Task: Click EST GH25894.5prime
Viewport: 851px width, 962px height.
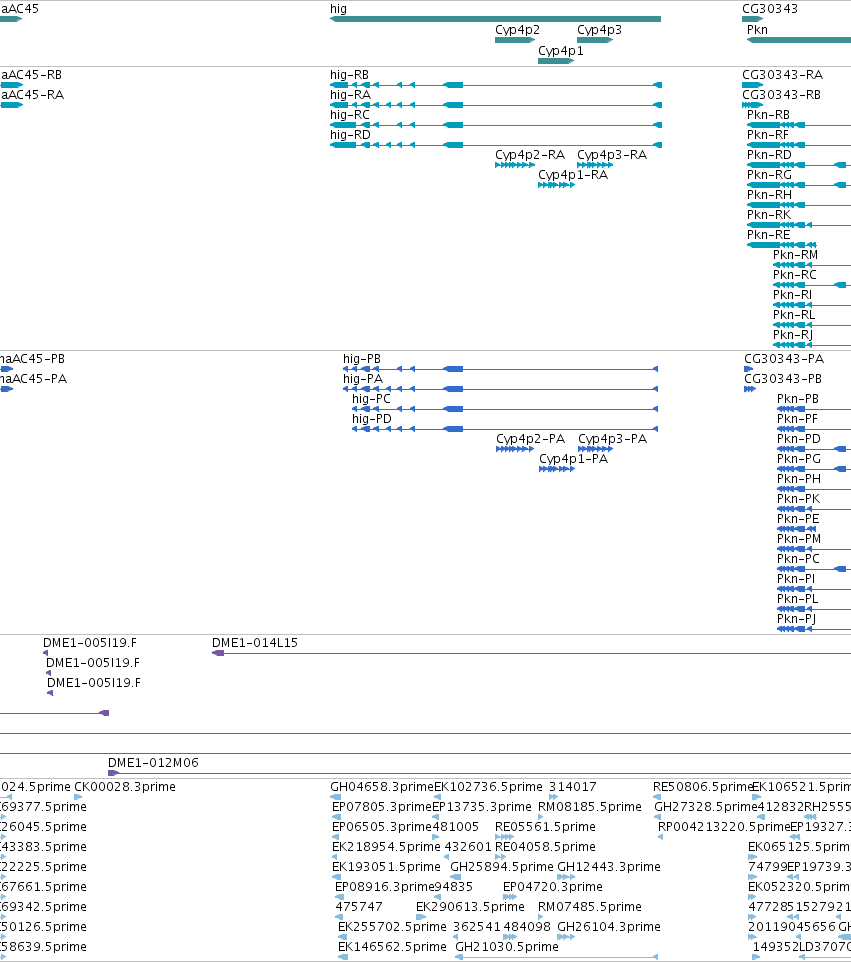Action: tap(501, 867)
